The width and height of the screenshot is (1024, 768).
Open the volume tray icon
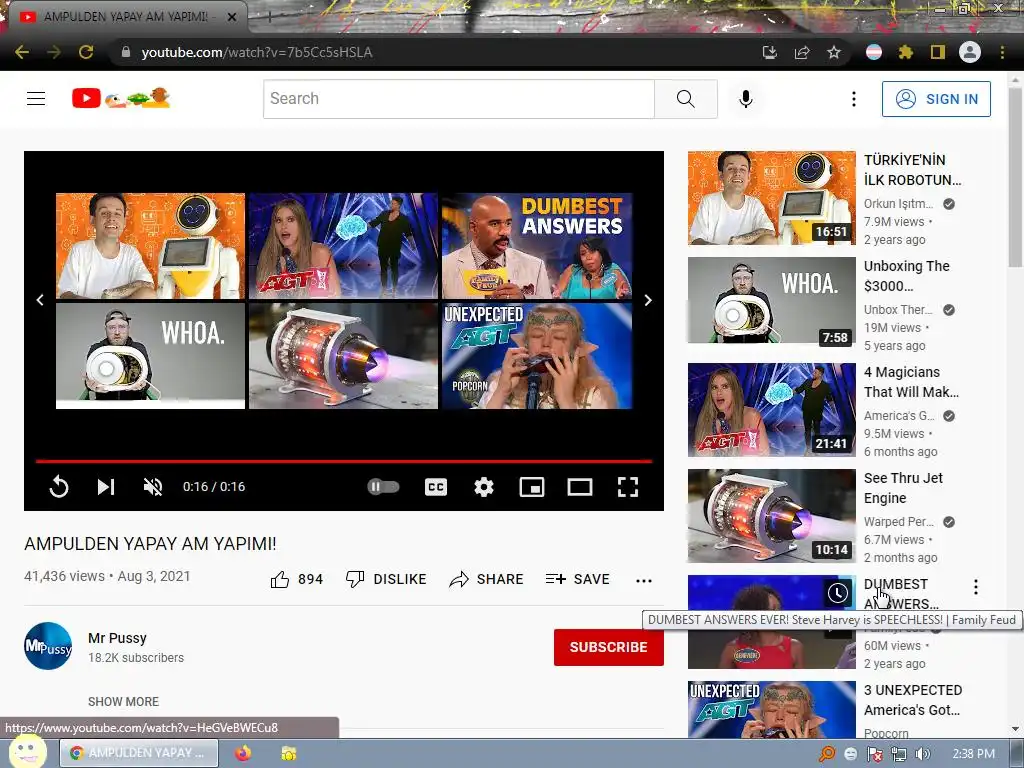point(923,754)
